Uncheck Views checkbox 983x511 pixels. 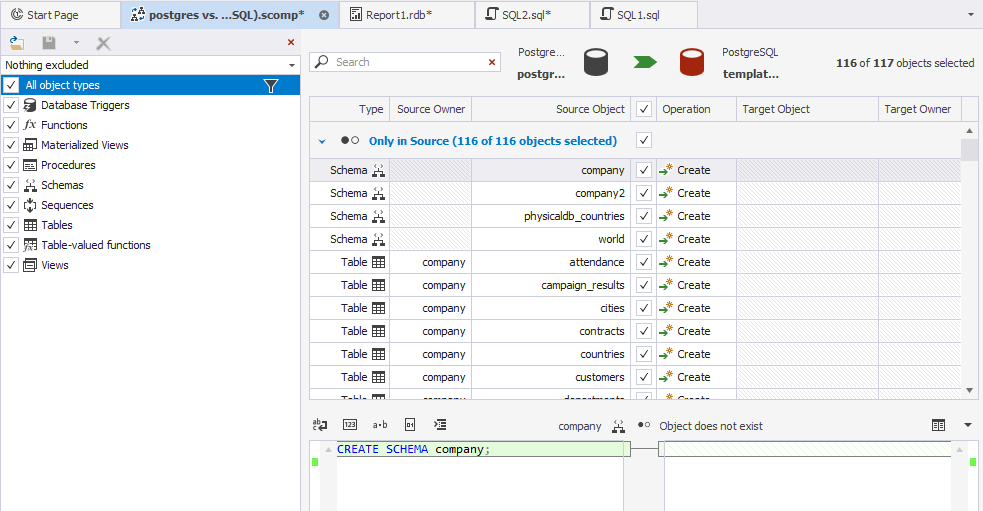tap(11, 265)
